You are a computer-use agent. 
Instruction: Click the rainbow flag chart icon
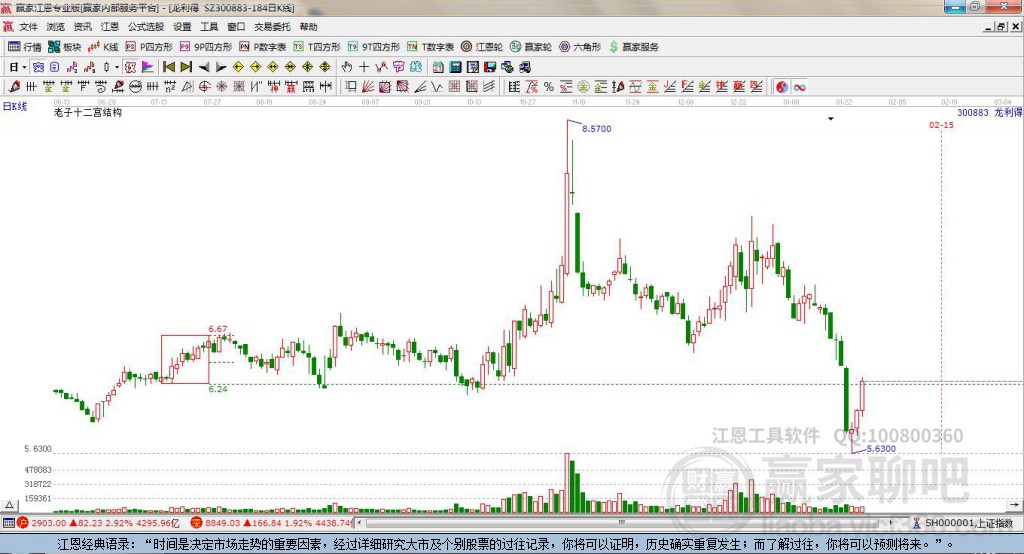[x=148, y=67]
